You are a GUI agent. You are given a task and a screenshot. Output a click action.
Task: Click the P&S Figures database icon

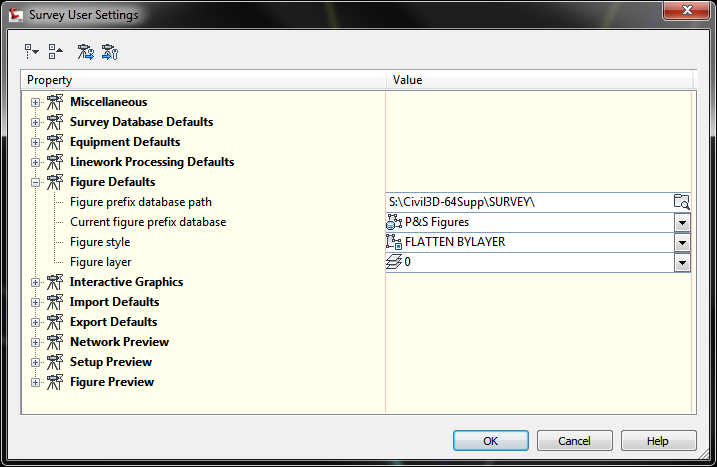[x=394, y=222]
